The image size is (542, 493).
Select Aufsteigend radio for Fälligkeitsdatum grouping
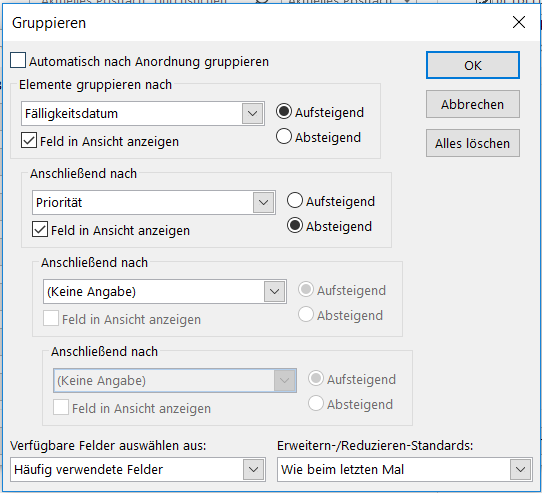pos(284,112)
